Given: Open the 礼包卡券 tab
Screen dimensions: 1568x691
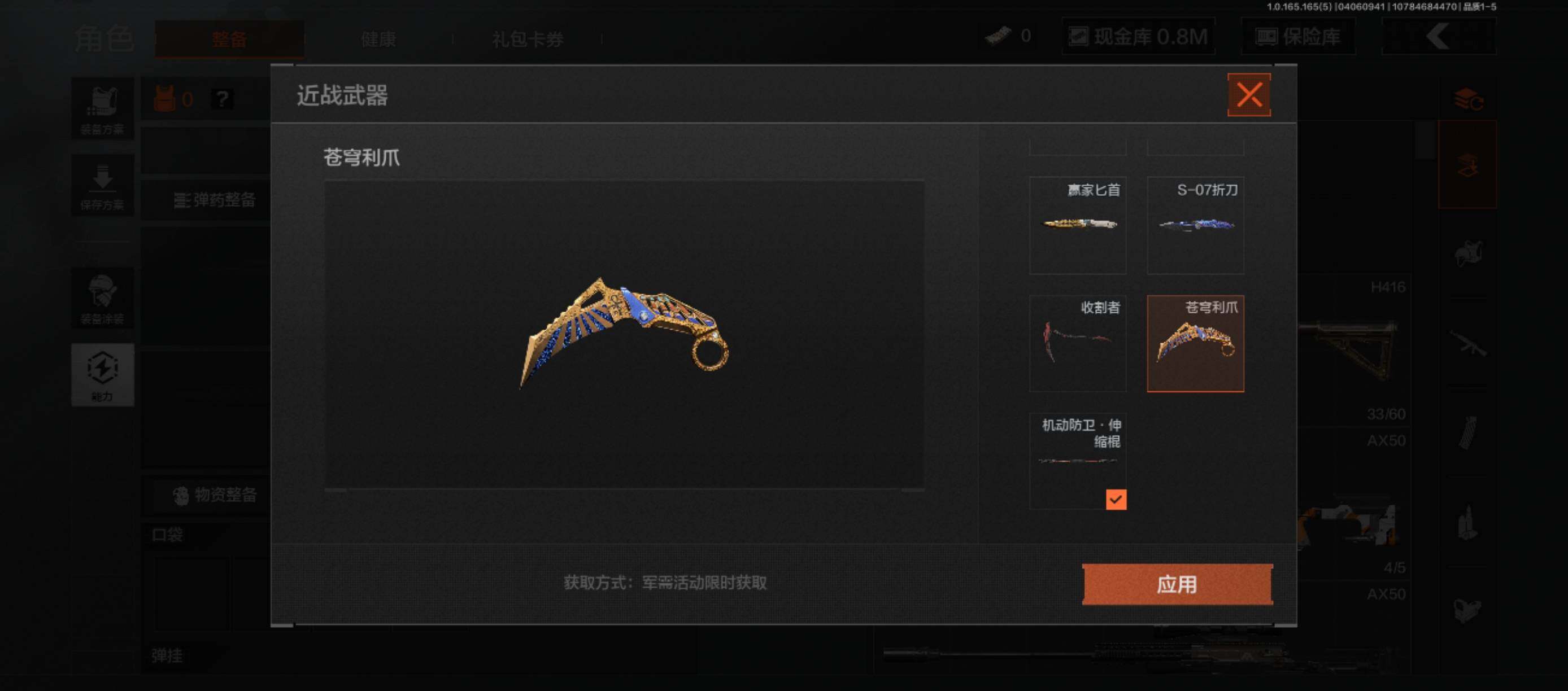Looking at the screenshot, I should 528,39.
